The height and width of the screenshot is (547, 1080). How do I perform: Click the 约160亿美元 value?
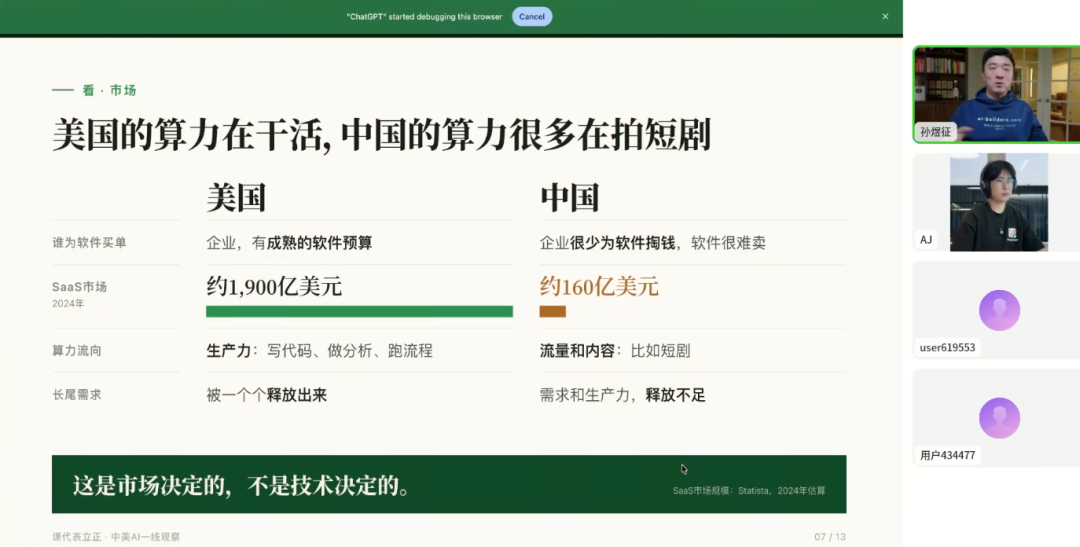pos(599,286)
